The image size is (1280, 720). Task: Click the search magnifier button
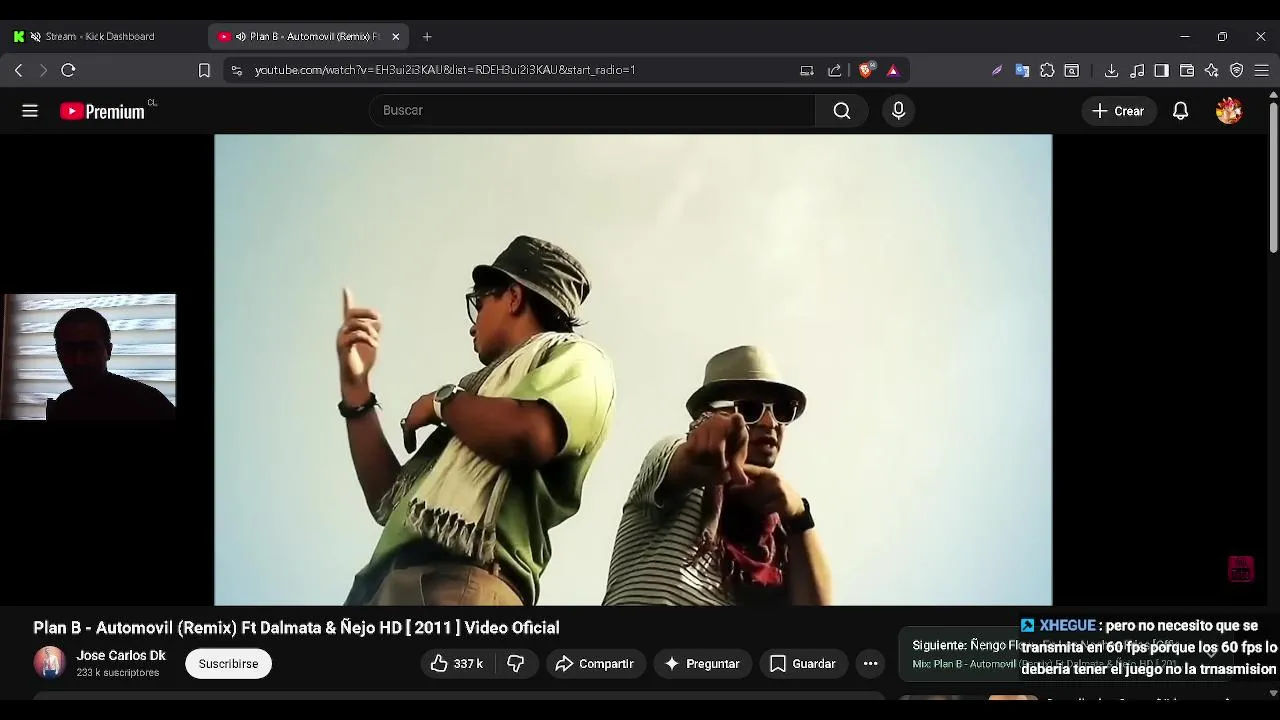coord(842,111)
